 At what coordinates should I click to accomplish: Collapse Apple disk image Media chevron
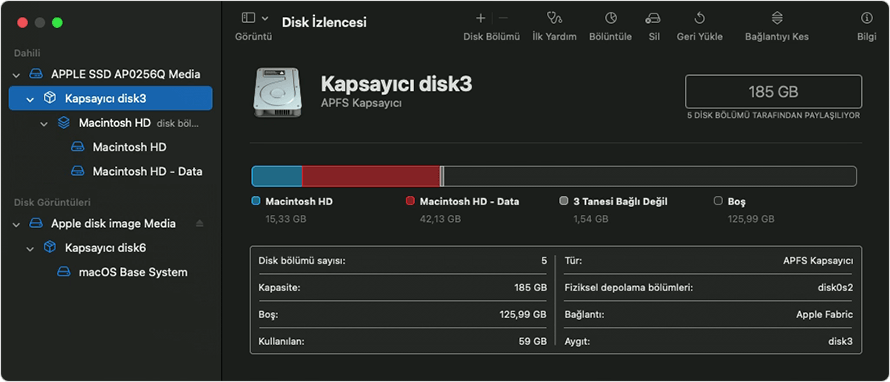point(16,224)
